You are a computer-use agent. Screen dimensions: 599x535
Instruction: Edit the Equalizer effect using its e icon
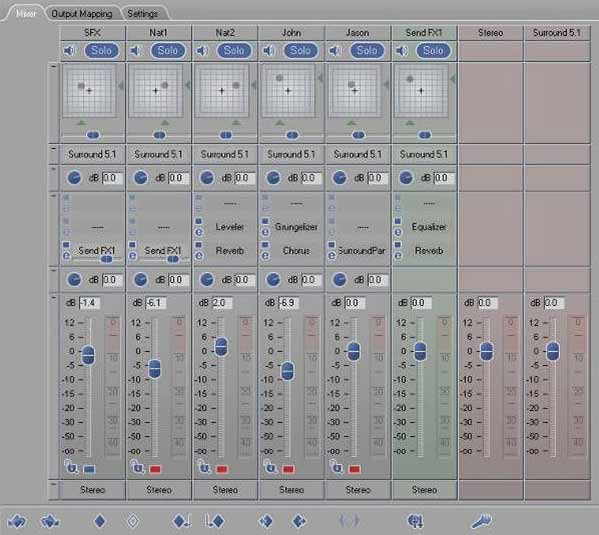tap(398, 232)
